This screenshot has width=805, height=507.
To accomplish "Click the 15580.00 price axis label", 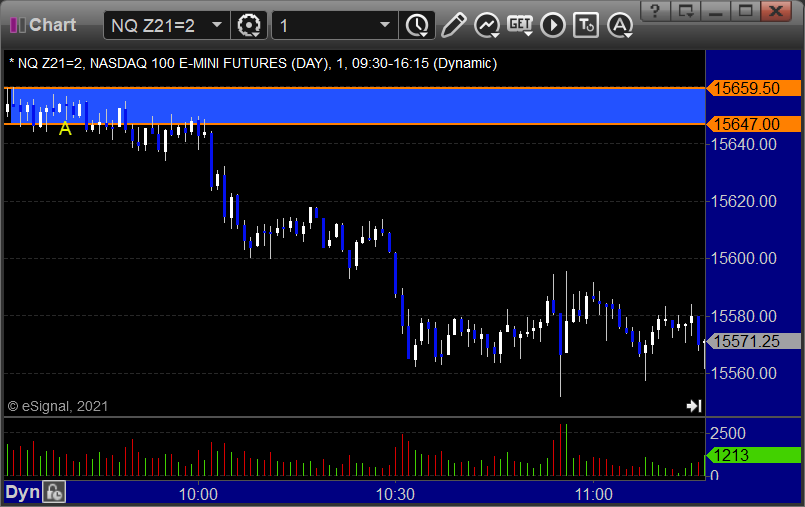I will (743, 316).
